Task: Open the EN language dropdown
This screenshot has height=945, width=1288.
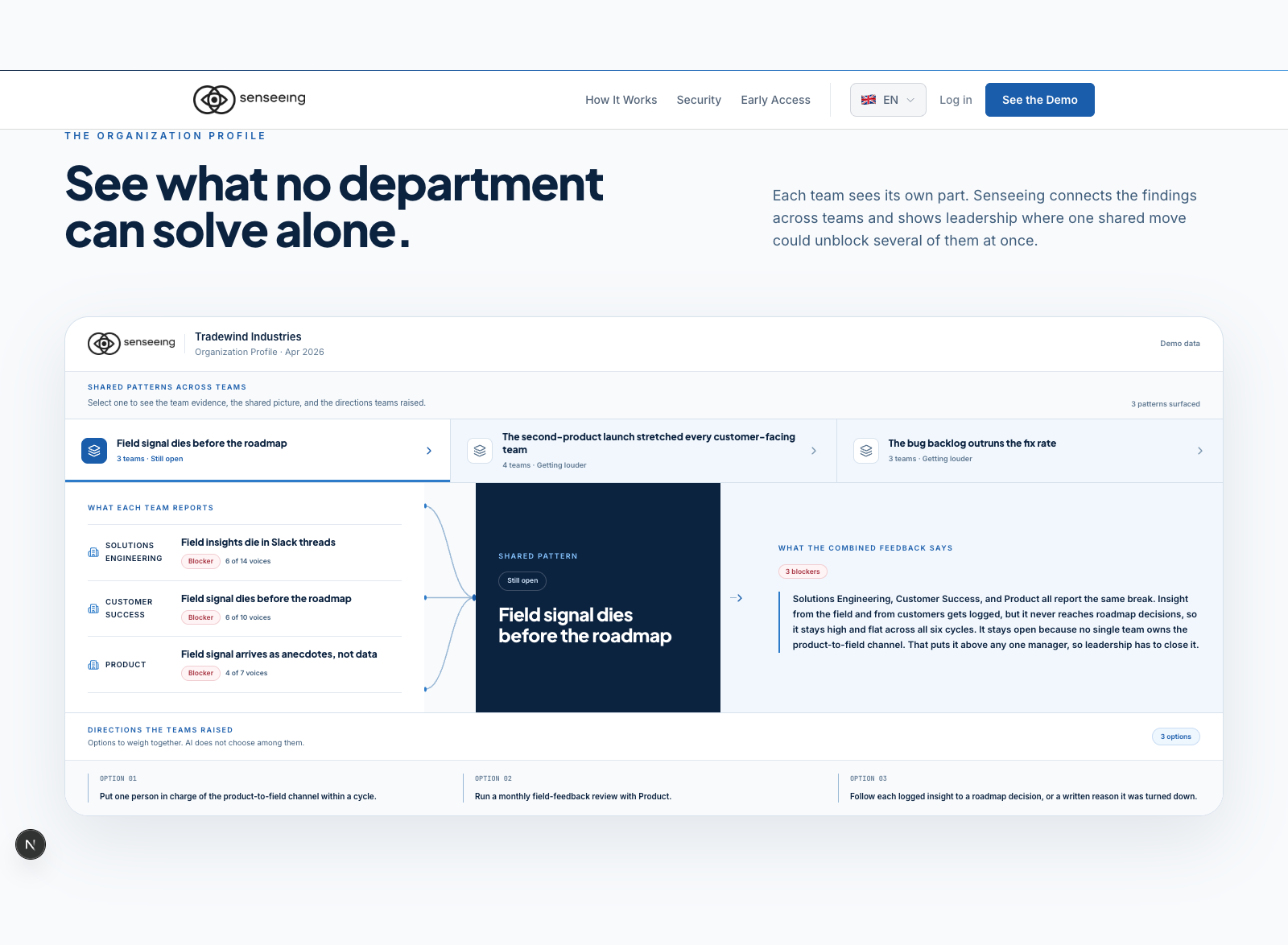Action: pyautogui.click(x=888, y=100)
